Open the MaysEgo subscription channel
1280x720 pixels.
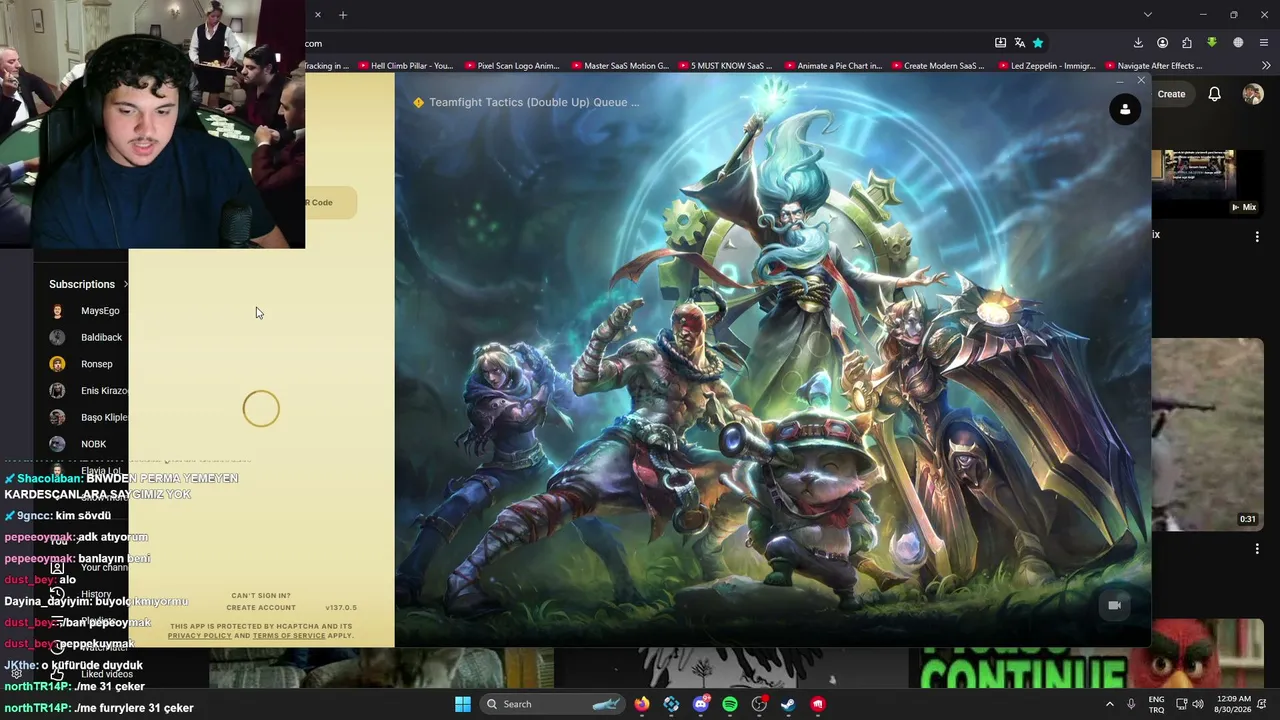pos(88,311)
